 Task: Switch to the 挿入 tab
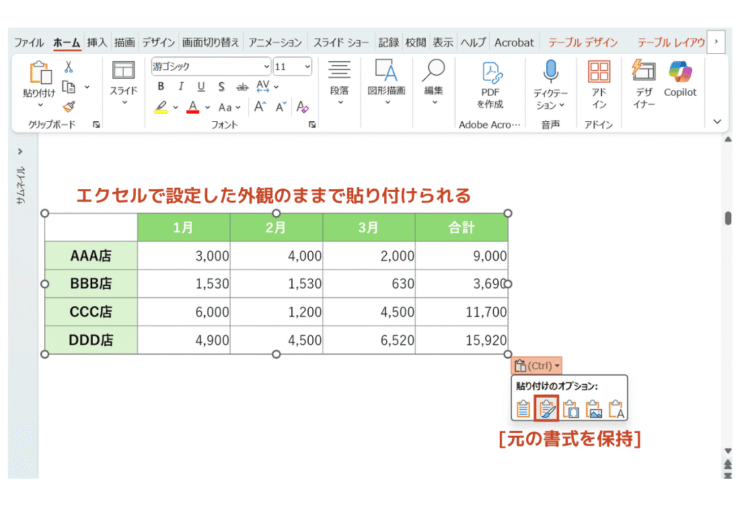pos(97,42)
